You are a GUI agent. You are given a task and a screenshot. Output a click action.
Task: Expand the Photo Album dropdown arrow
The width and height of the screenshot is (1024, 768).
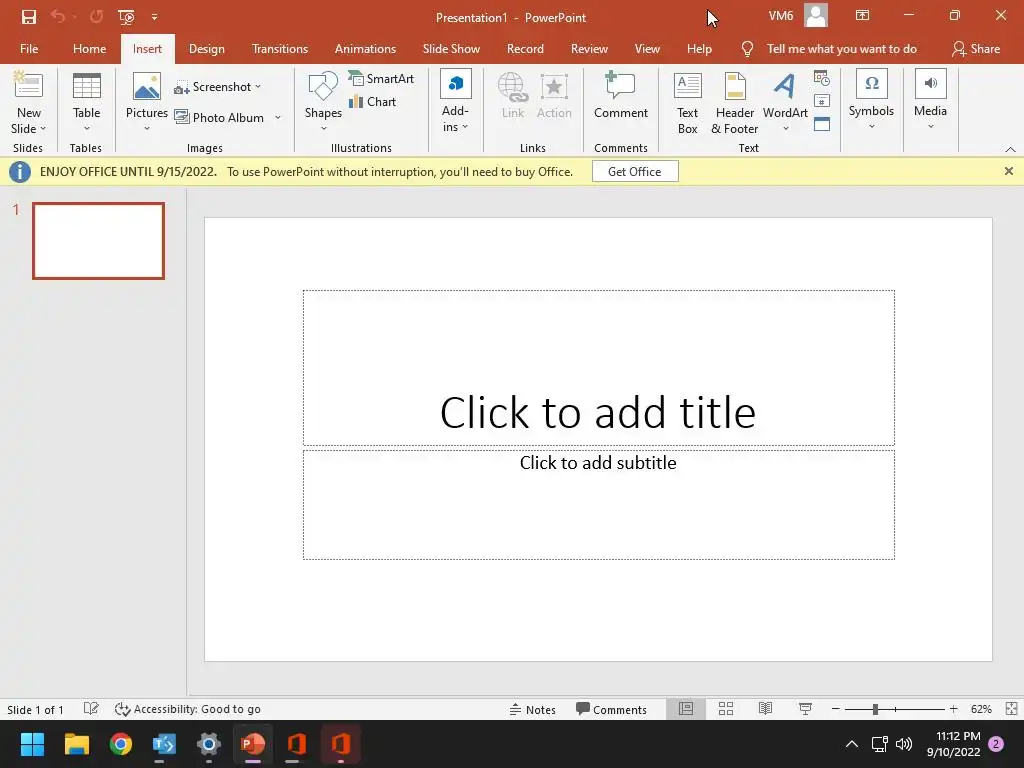coord(278,118)
